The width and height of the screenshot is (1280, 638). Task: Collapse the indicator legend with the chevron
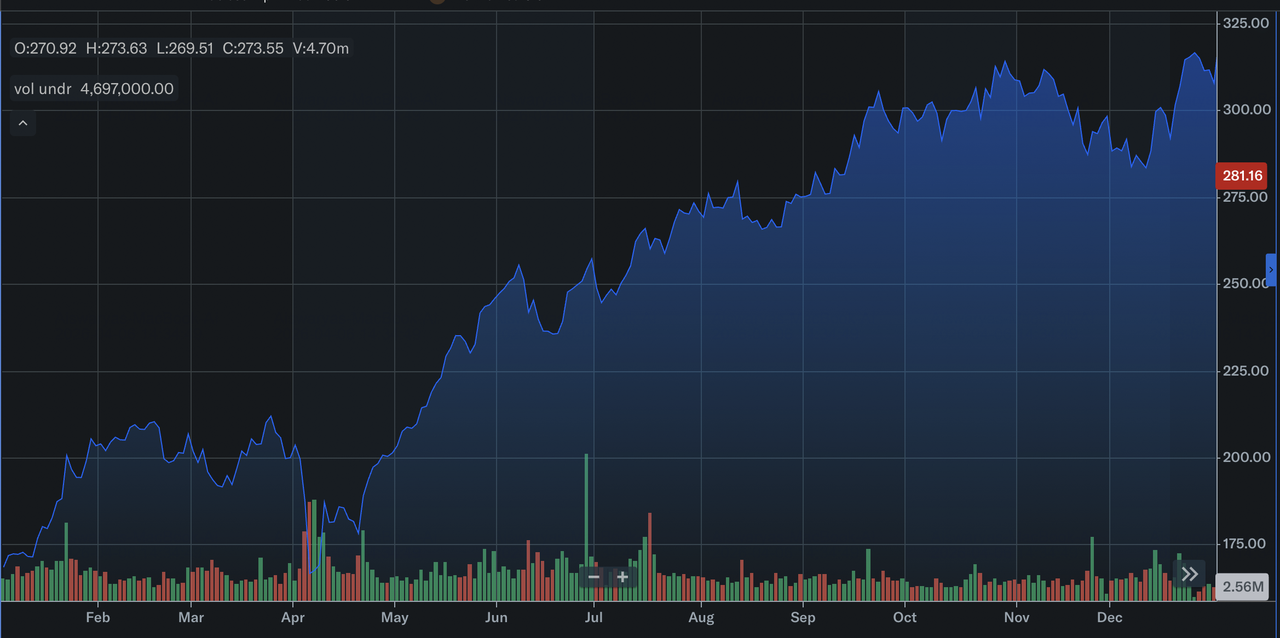[x=23, y=124]
